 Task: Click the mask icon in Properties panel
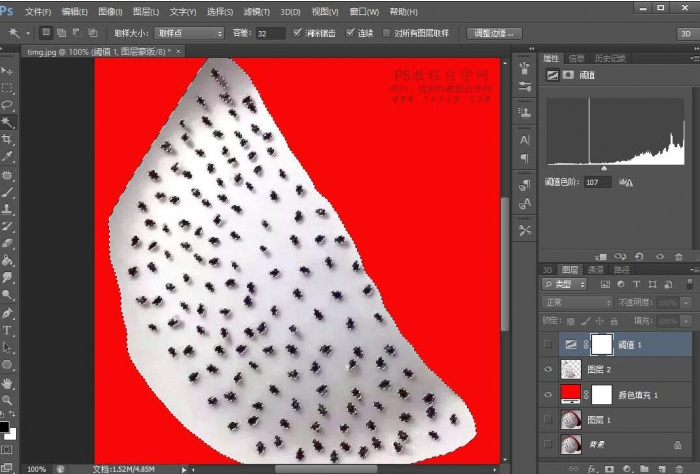pyautogui.click(x=569, y=75)
